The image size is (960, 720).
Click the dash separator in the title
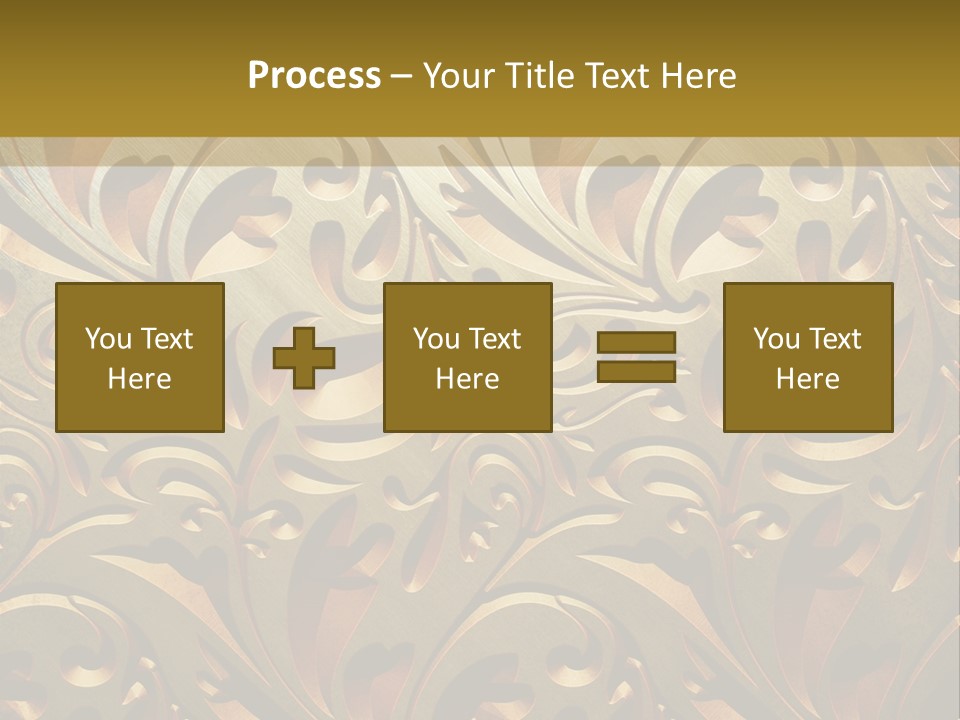click(402, 76)
